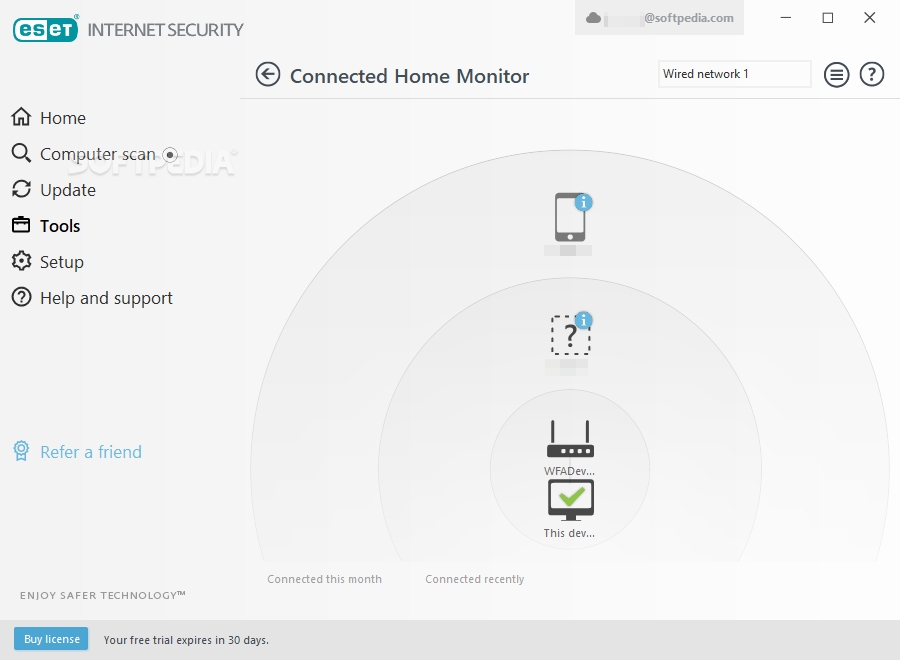Close the ESET window
Viewport: 900px width, 660px height.
tap(870, 18)
